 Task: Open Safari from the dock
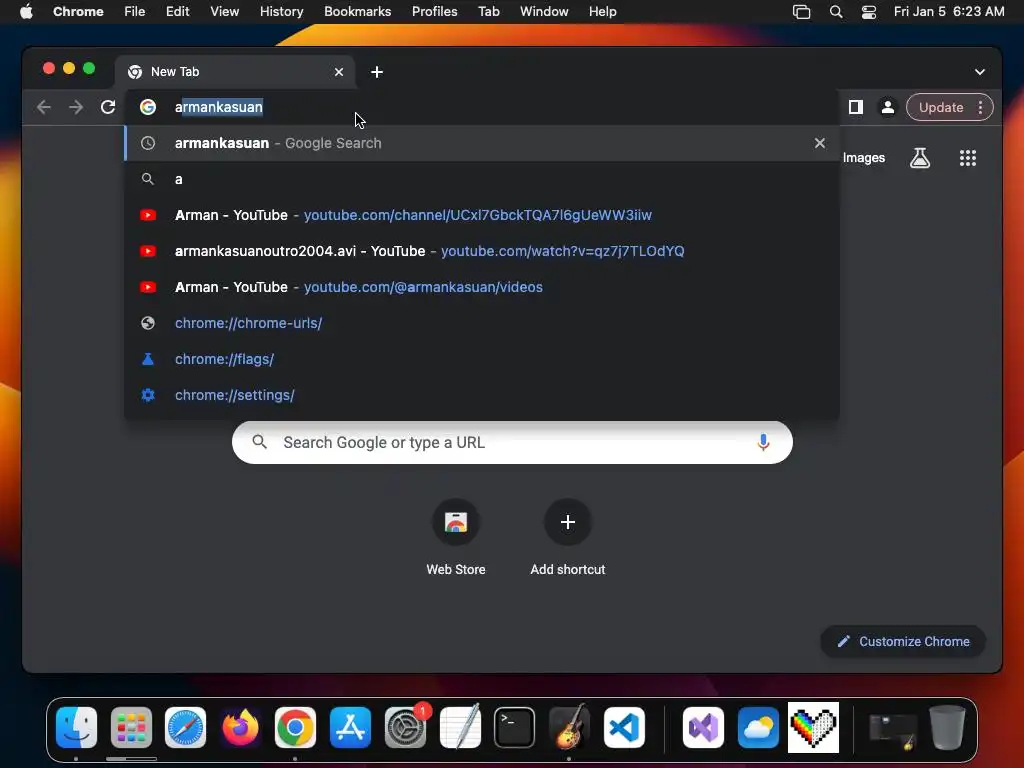185,727
